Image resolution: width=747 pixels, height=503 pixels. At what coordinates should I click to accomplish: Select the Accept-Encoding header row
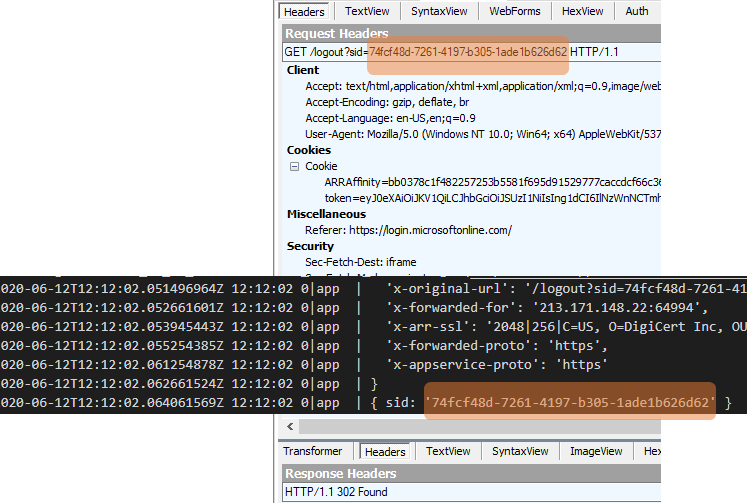(388, 102)
